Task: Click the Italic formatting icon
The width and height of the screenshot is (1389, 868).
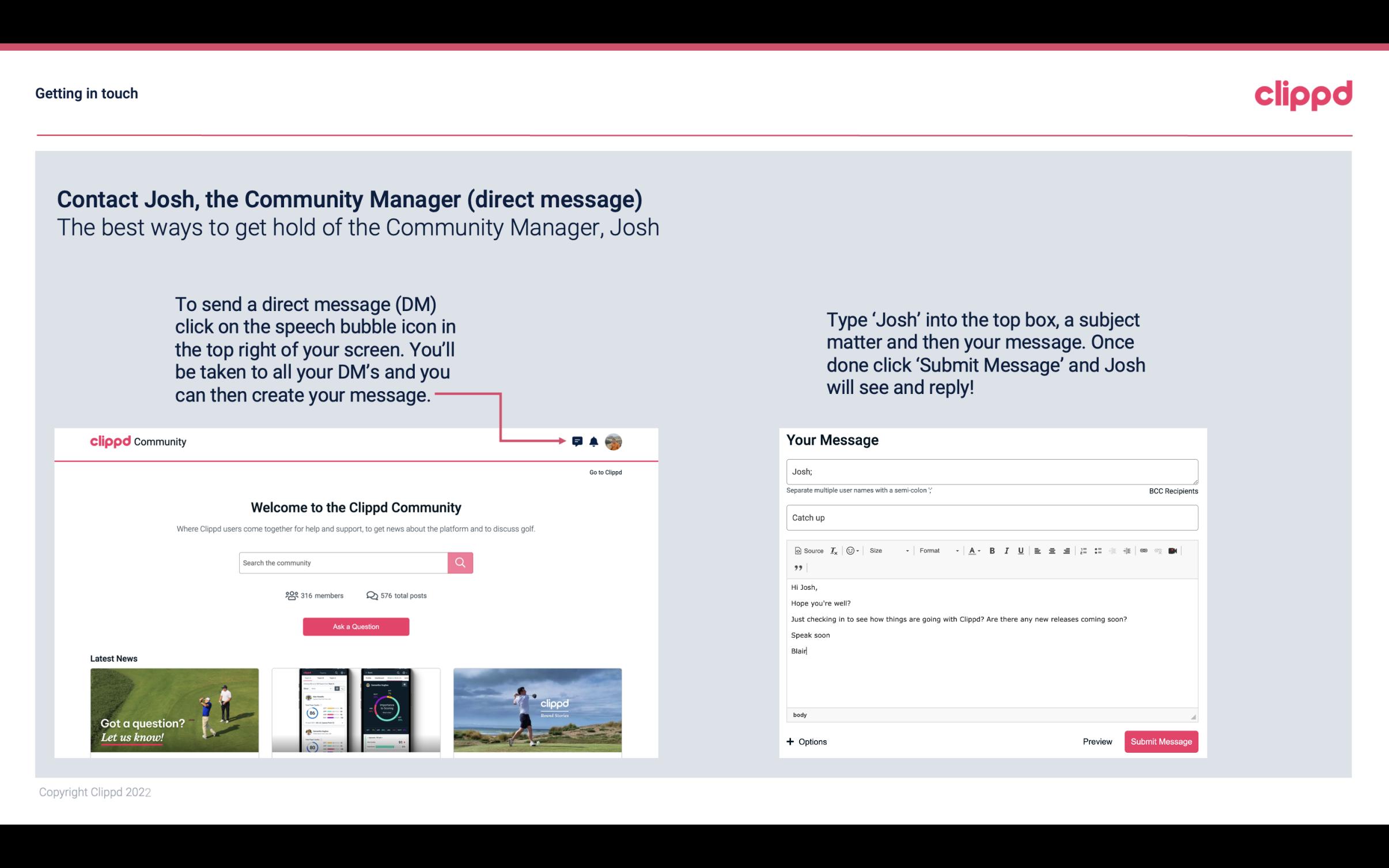Action: [x=1006, y=550]
